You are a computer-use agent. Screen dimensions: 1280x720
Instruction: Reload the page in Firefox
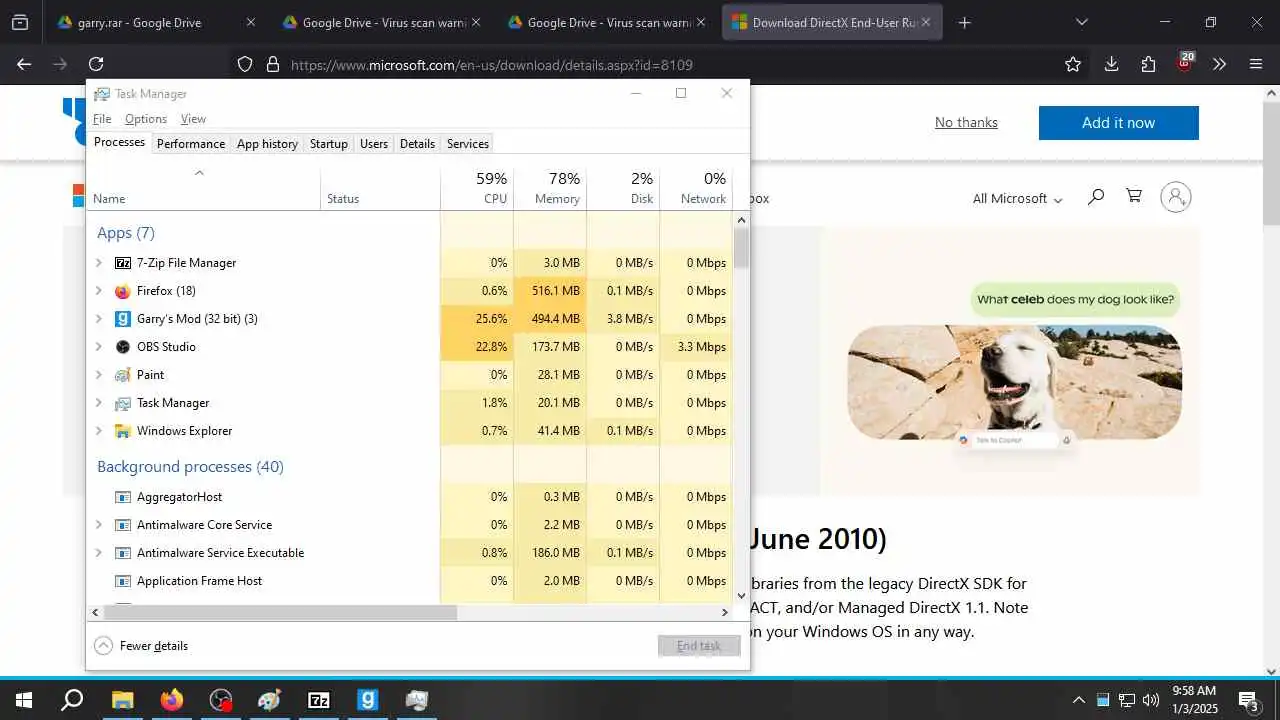96,64
